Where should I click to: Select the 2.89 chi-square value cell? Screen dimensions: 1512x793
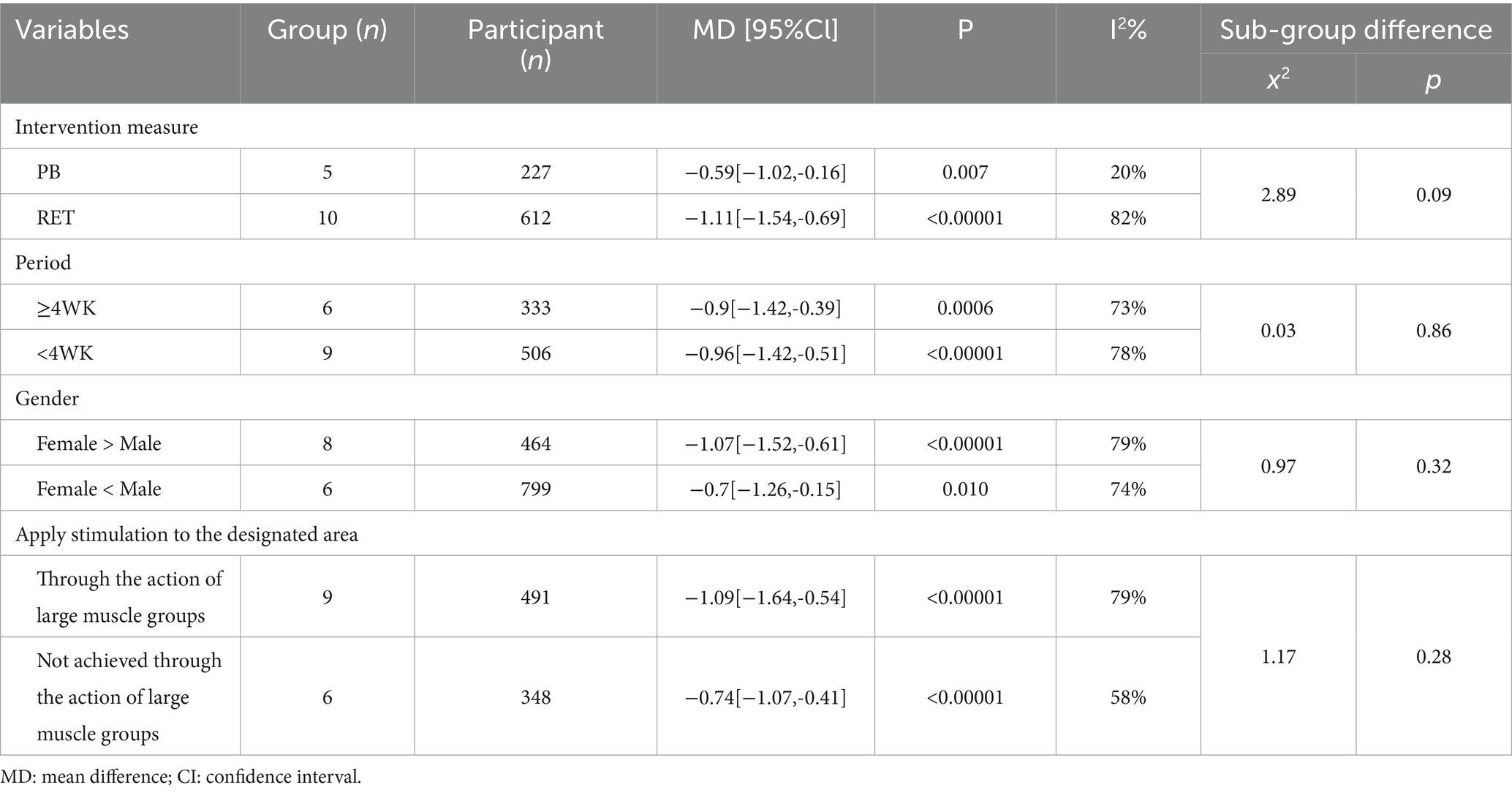coord(1278,195)
